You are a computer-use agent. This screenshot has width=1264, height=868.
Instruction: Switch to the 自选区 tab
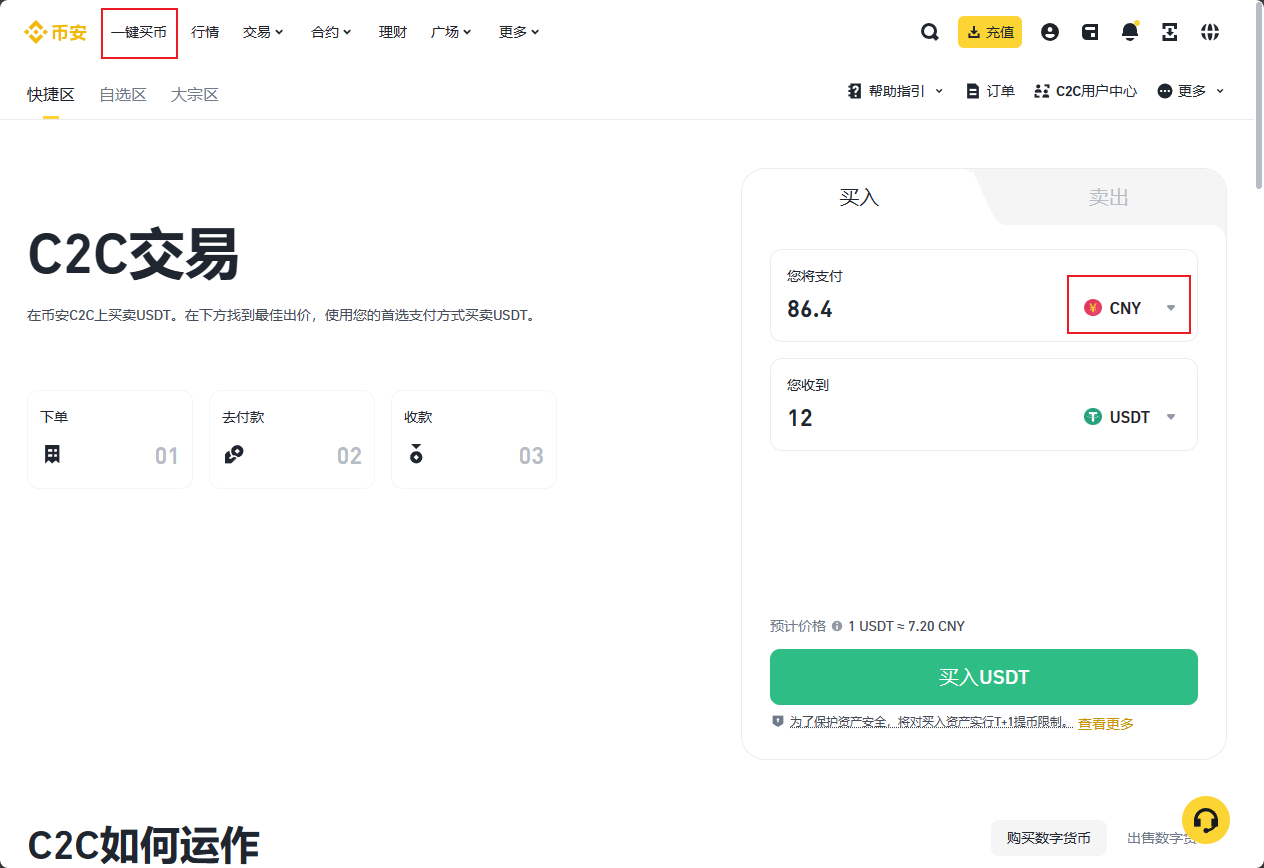[x=122, y=94]
